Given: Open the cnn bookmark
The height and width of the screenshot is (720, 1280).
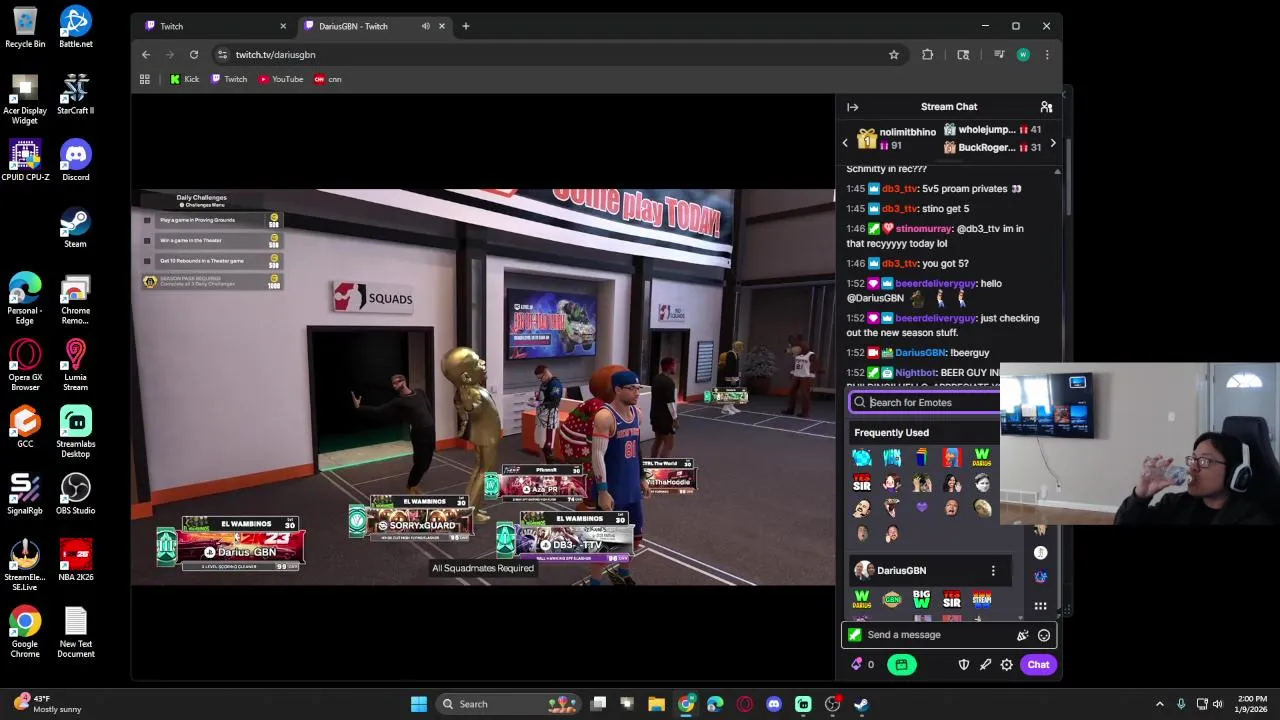Looking at the screenshot, I should pos(328,79).
